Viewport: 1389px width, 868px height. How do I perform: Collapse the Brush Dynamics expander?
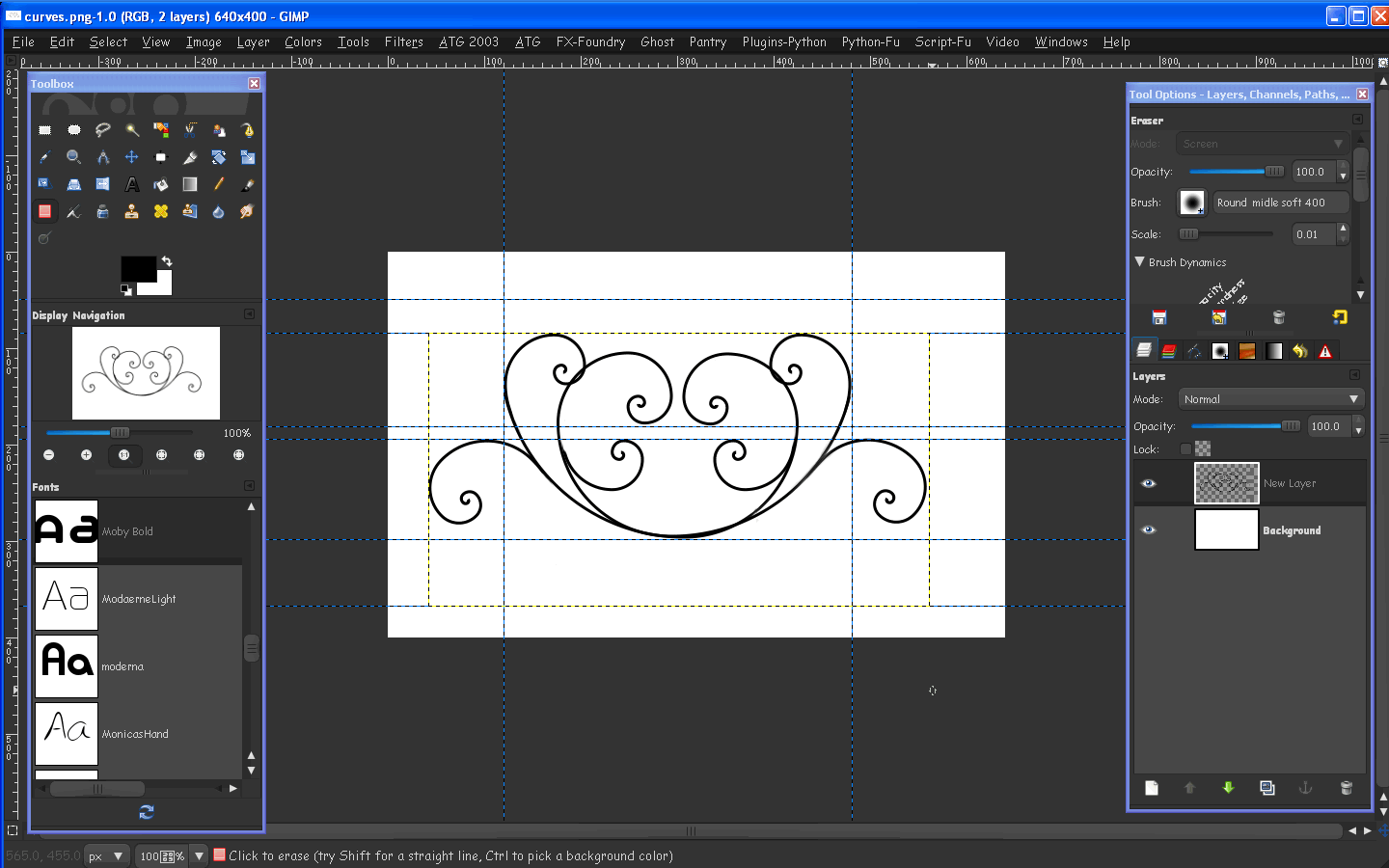pos(1139,261)
